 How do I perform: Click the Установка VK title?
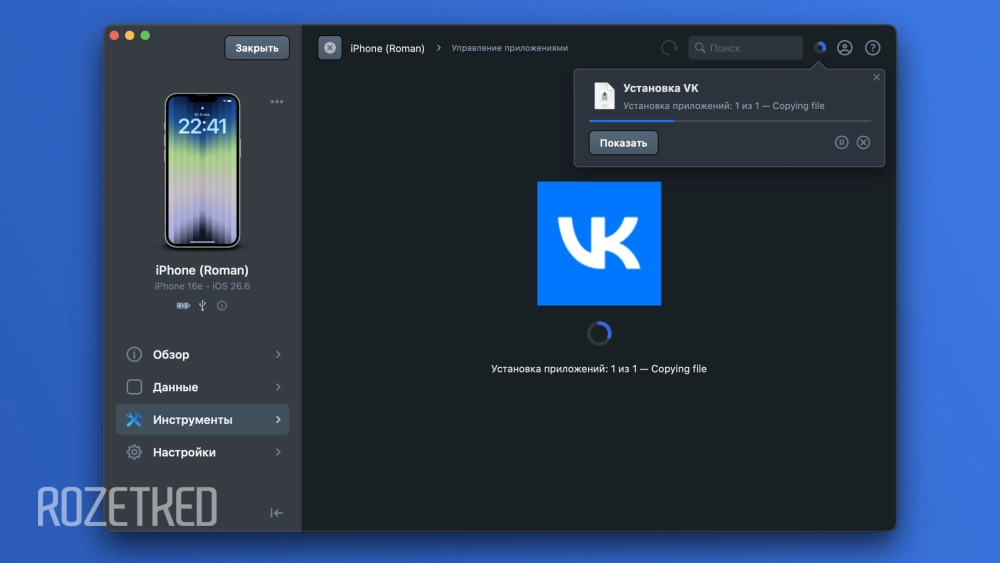[661, 88]
